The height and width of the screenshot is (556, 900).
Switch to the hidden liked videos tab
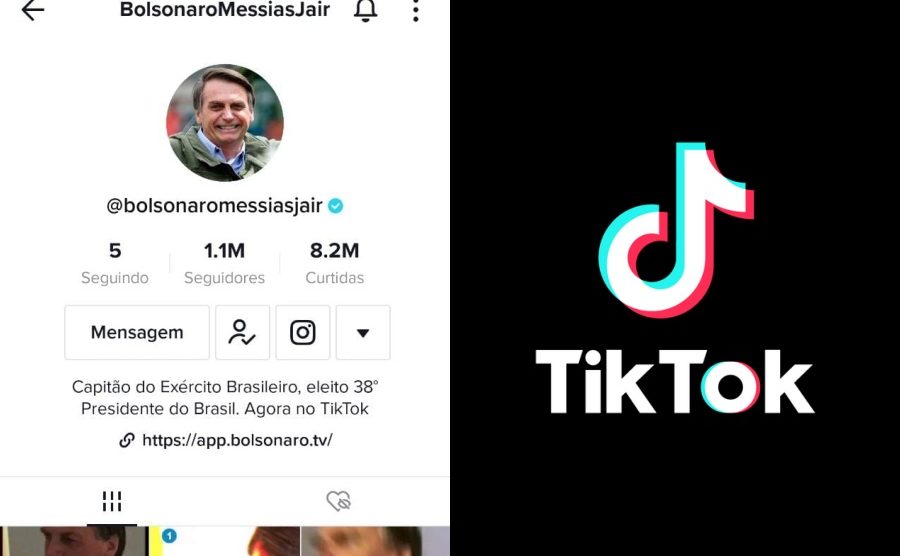pos(339,501)
